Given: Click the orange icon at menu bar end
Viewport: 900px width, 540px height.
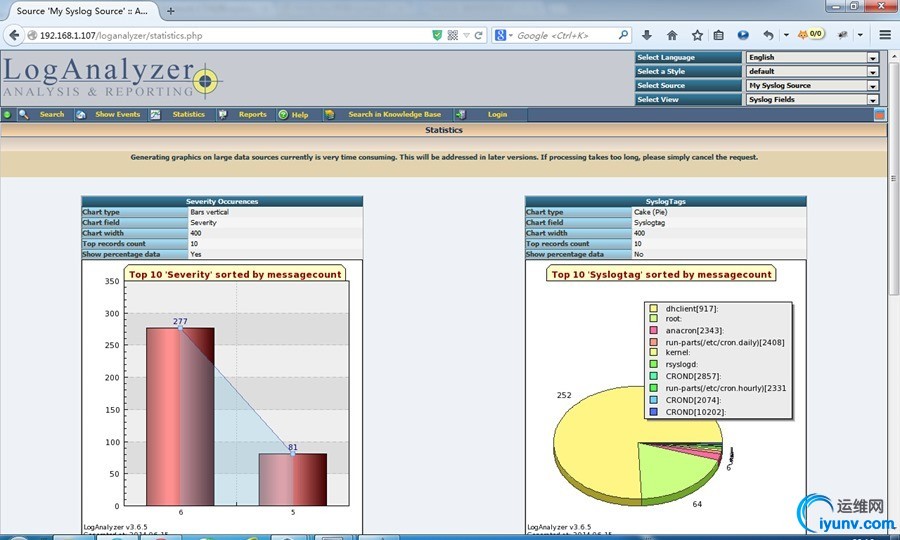Looking at the screenshot, I should pos(879,115).
